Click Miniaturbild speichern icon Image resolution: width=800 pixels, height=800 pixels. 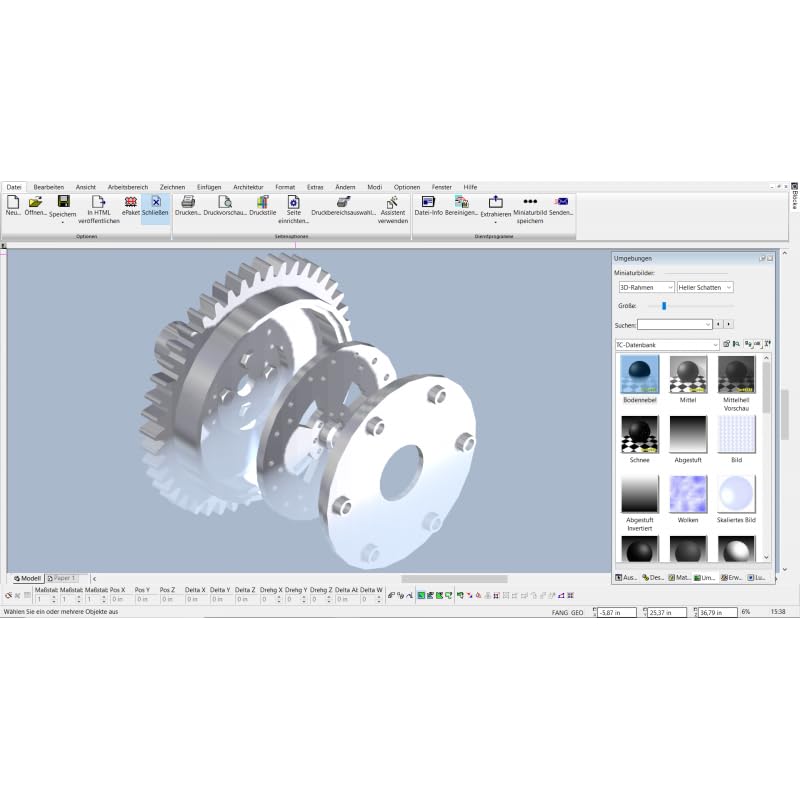pos(530,202)
